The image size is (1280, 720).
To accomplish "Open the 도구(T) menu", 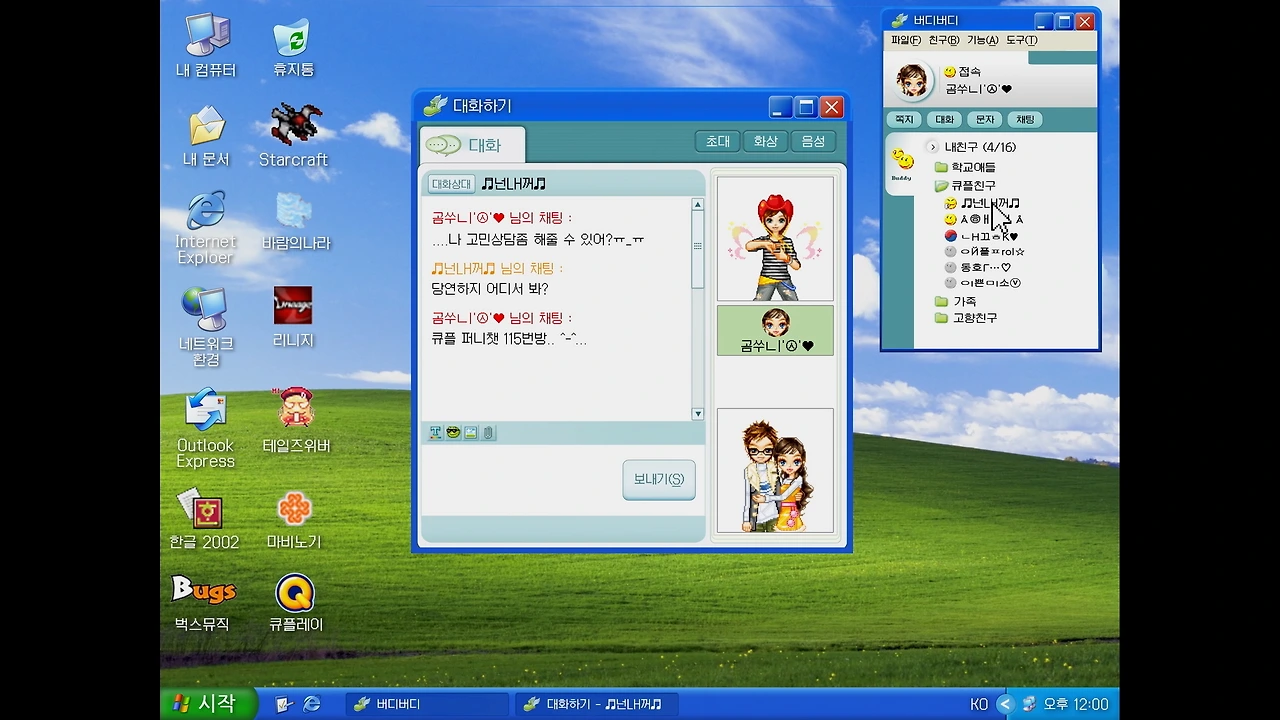I will point(1021,40).
